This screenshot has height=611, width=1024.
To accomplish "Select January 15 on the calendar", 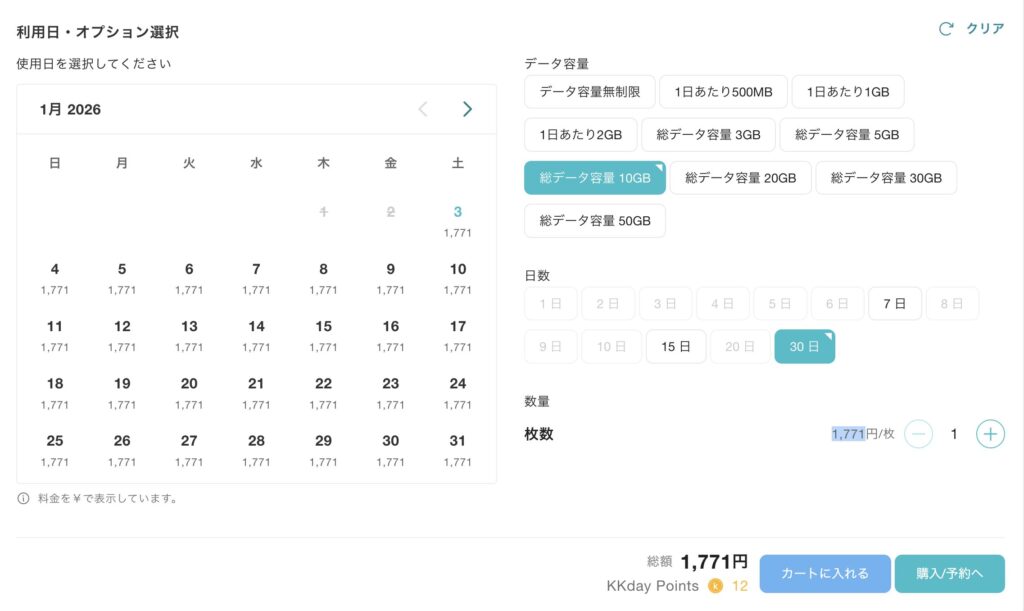I will [x=323, y=330].
